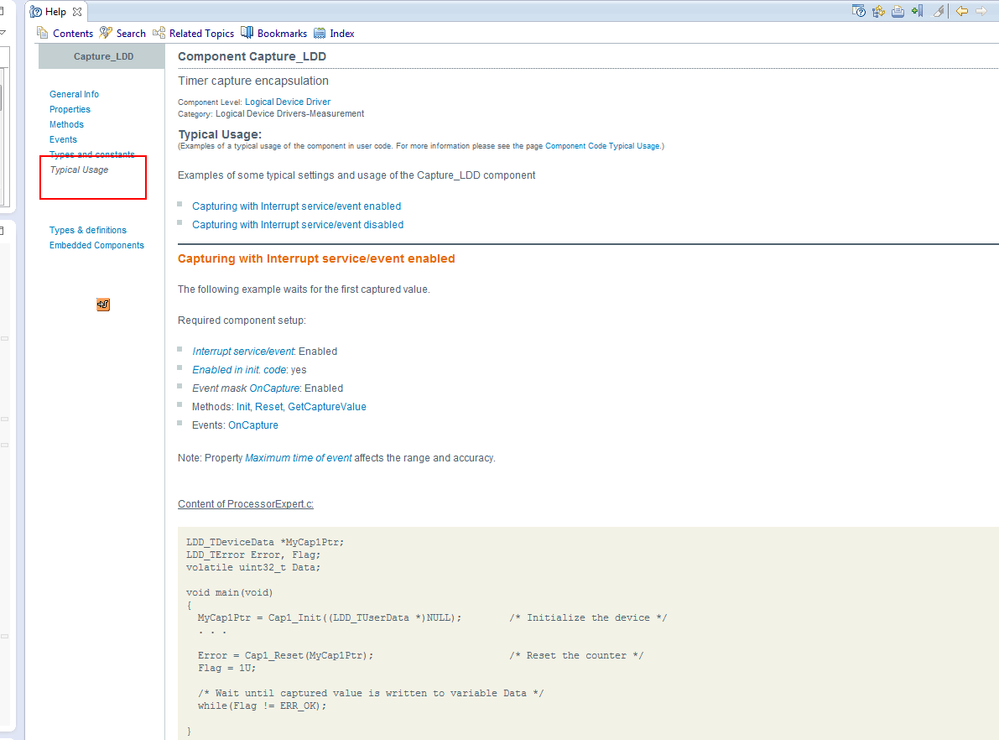Open help Bookmarks list
999x740 pixels.
[x=274, y=33]
